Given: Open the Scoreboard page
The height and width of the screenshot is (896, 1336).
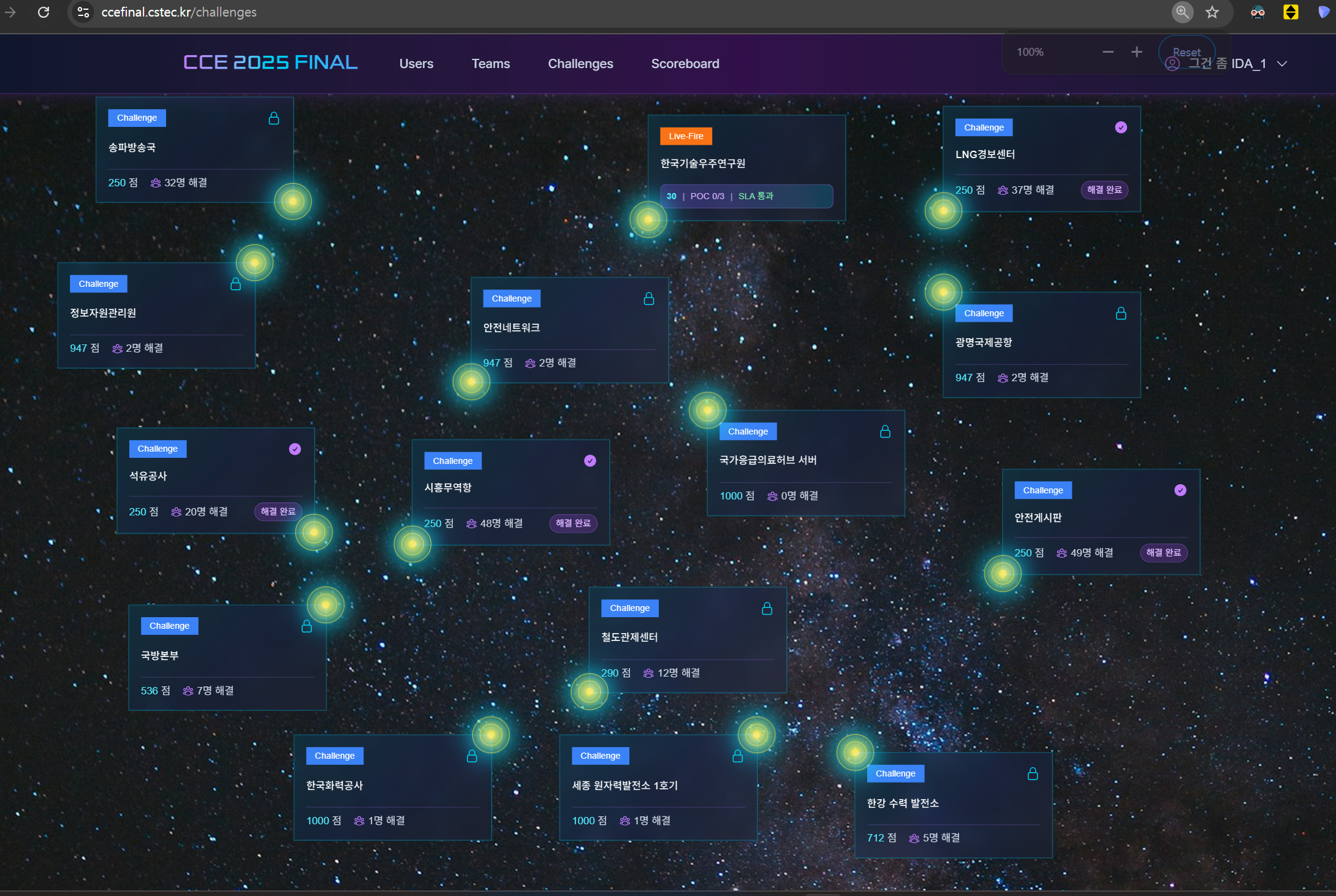Looking at the screenshot, I should pyautogui.click(x=685, y=64).
